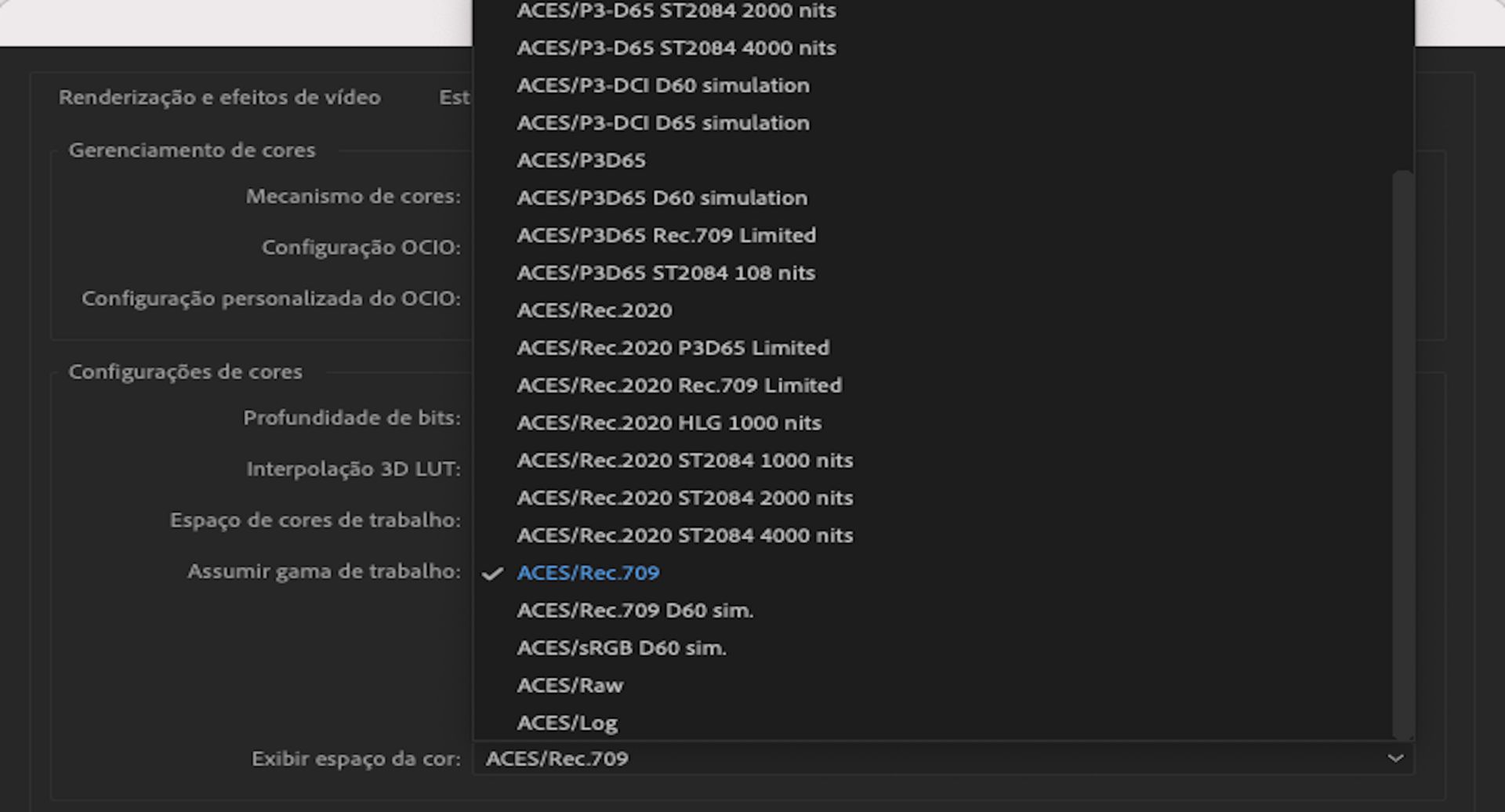Choose ACES/P3-DCI D65 simulation
Image resolution: width=1505 pixels, height=812 pixels.
tap(663, 123)
